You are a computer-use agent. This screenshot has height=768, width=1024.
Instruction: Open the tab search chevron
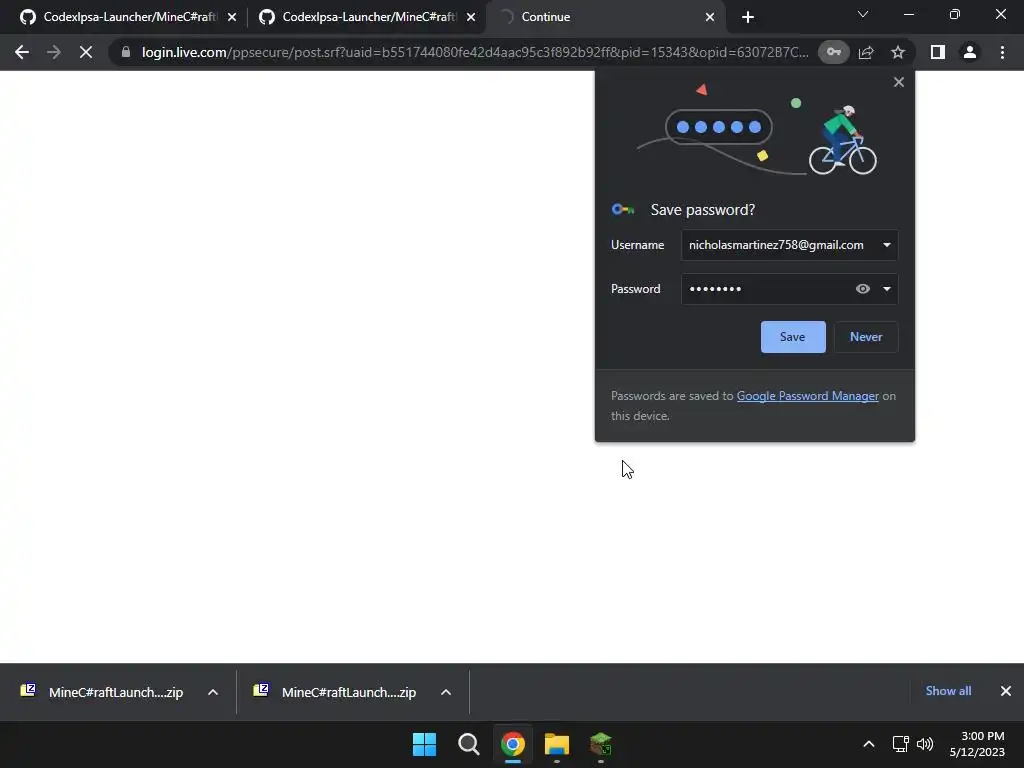pyautogui.click(x=863, y=14)
